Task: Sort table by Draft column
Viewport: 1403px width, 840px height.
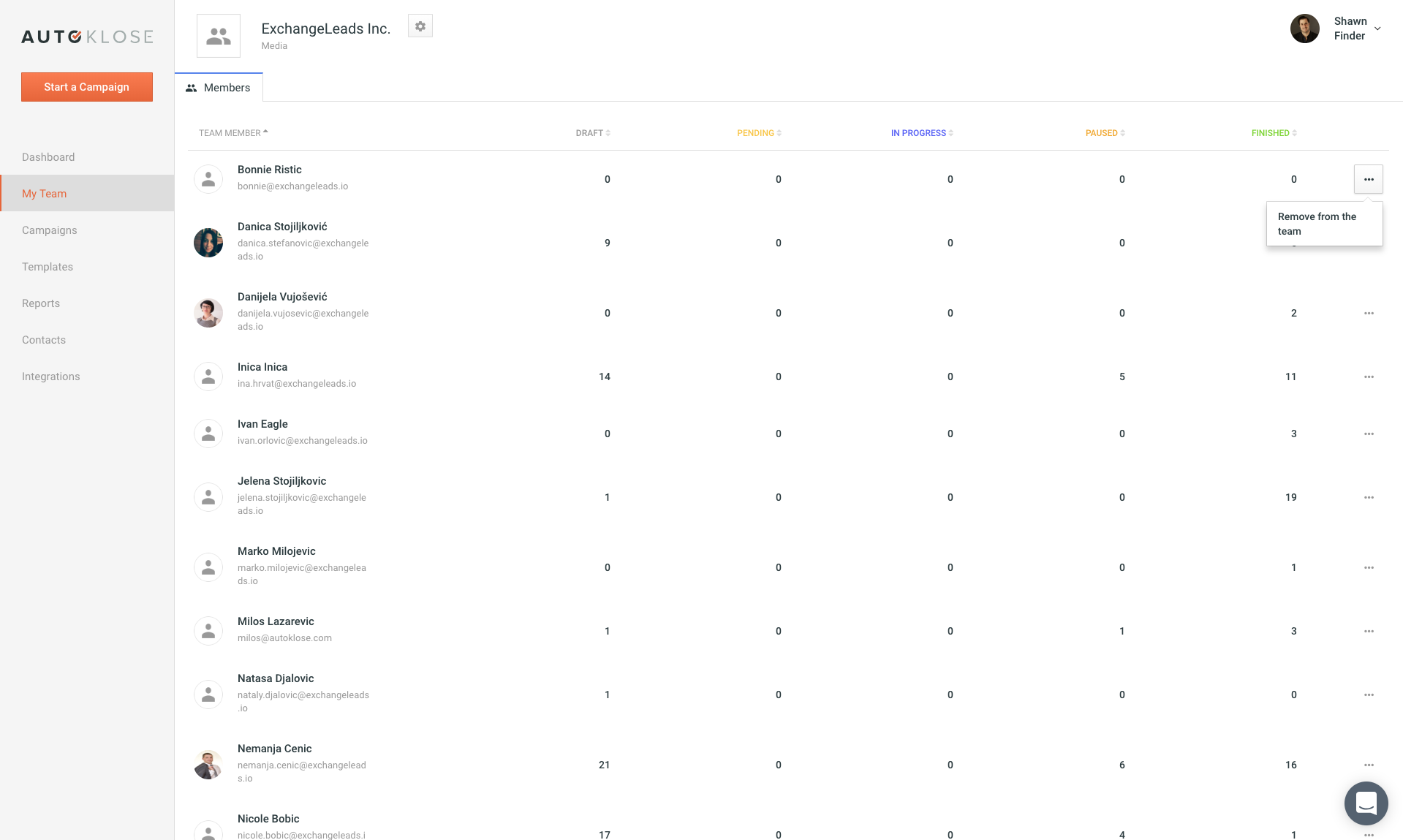Action: coord(592,133)
